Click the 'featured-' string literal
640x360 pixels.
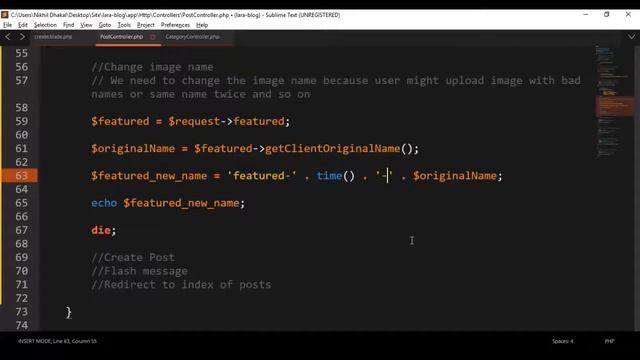point(262,176)
